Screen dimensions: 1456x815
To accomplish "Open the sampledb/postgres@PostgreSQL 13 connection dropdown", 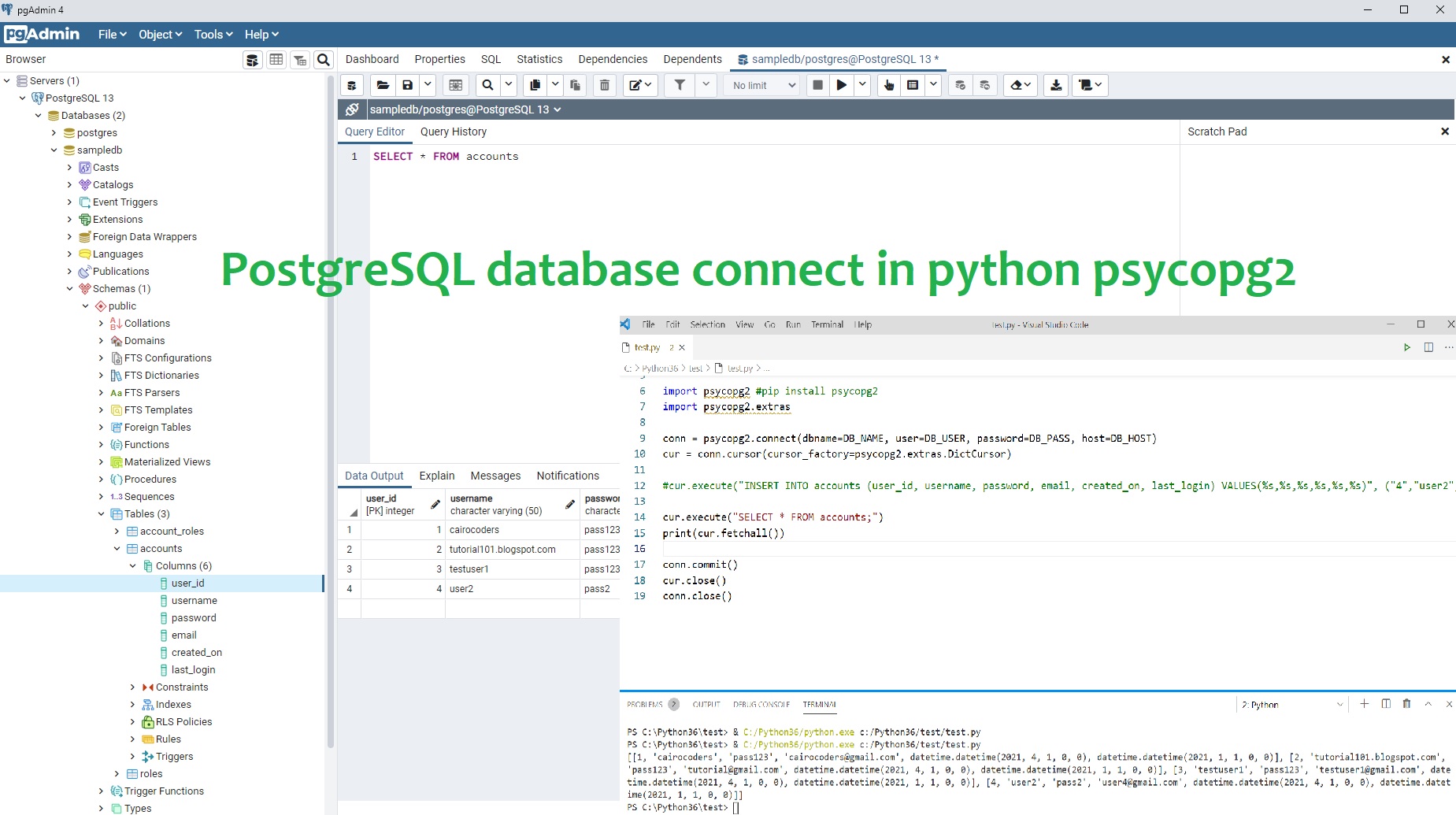I will coord(465,109).
